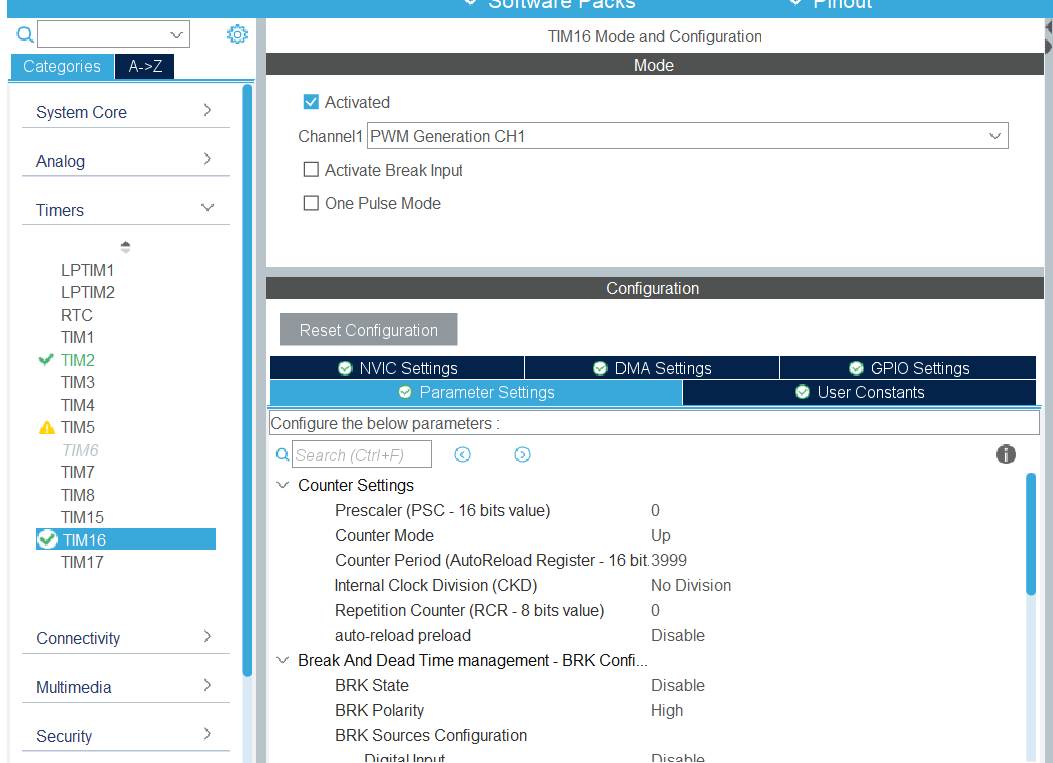Click the Counter Mode value Up
This screenshot has height=763, width=1053.
(660, 535)
